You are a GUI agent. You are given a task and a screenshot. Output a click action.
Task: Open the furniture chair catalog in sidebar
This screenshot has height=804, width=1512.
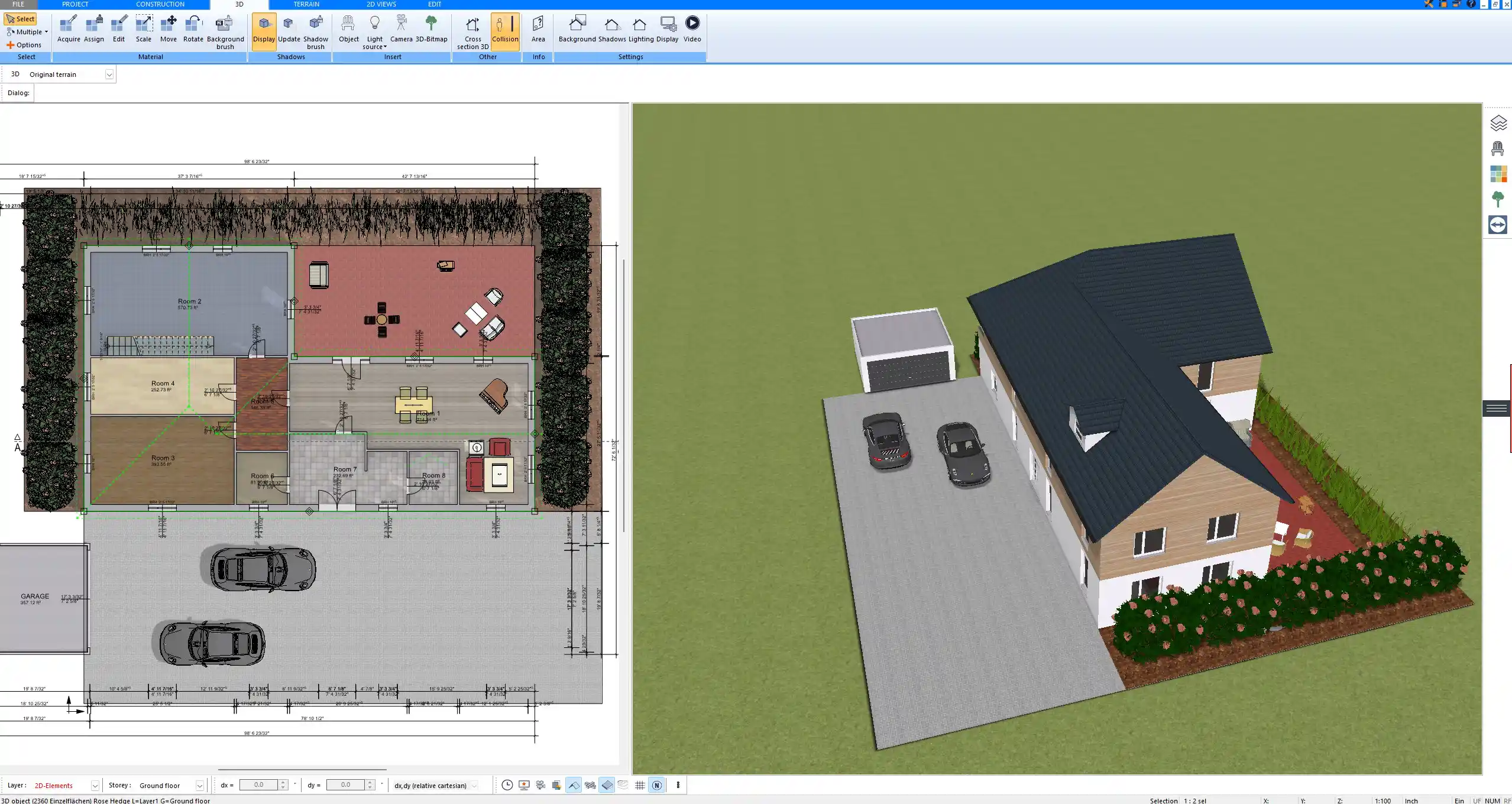click(1498, 148)
